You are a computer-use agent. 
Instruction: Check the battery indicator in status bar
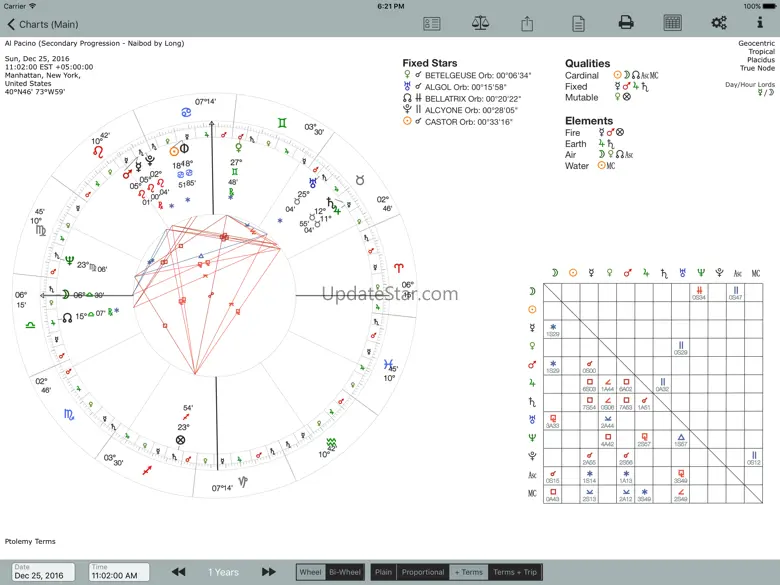(x=769, y=6)
